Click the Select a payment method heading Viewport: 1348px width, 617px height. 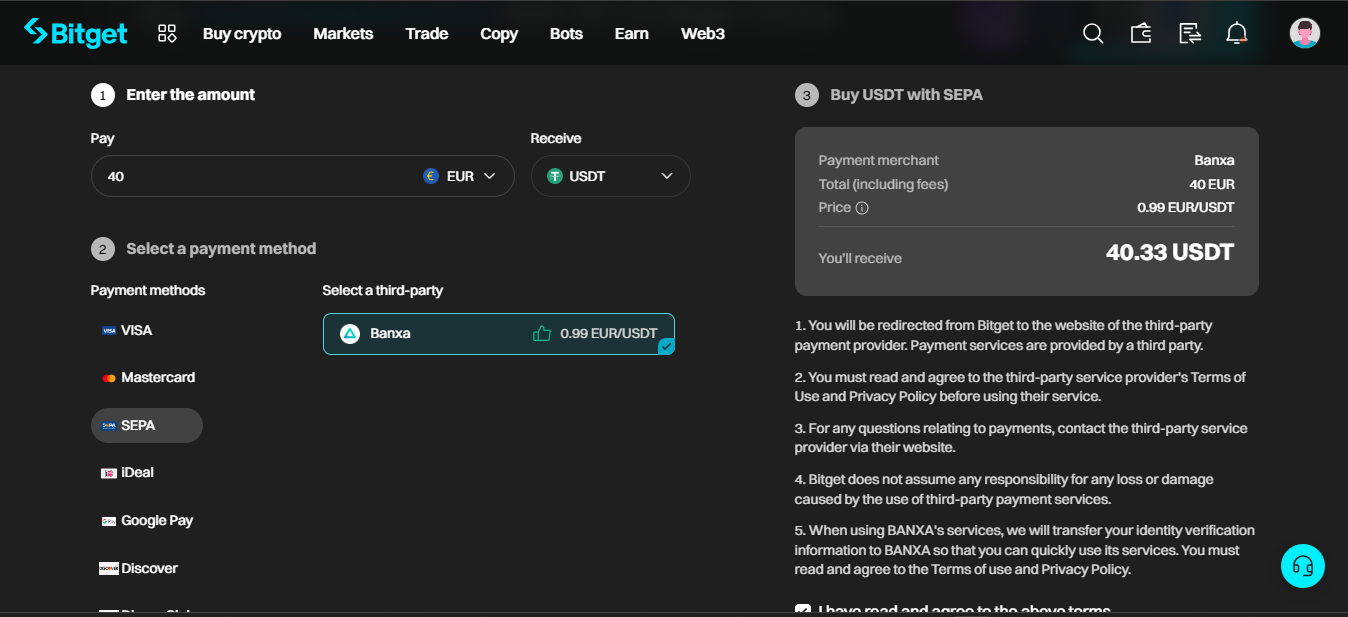221,249
